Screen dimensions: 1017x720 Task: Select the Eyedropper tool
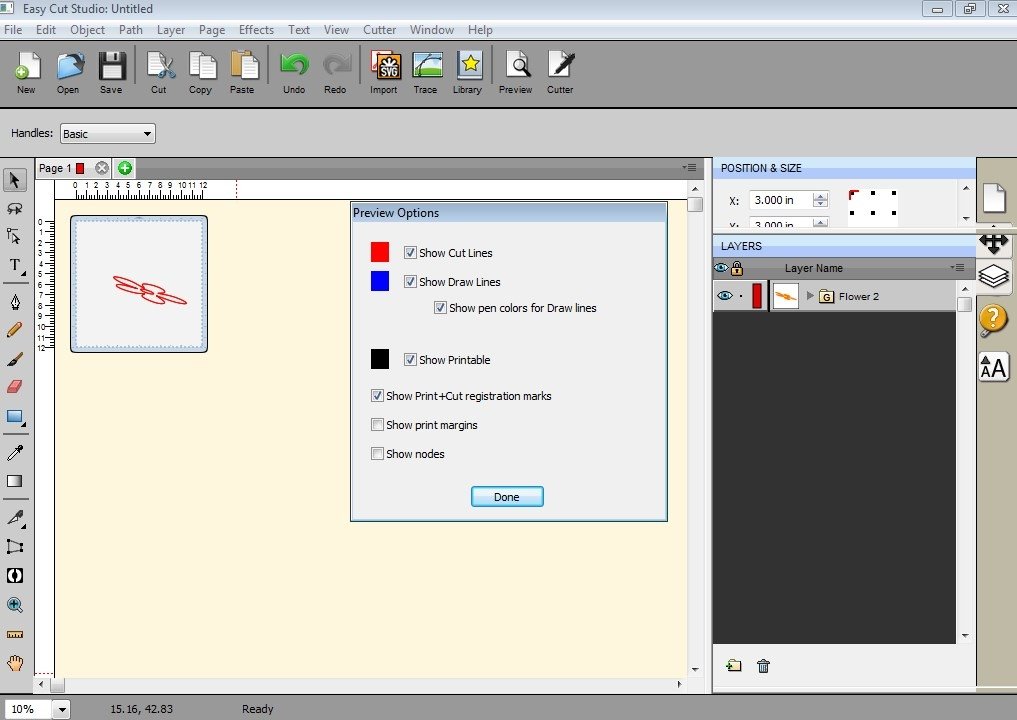pyautogui.click(x=14, y=452)
